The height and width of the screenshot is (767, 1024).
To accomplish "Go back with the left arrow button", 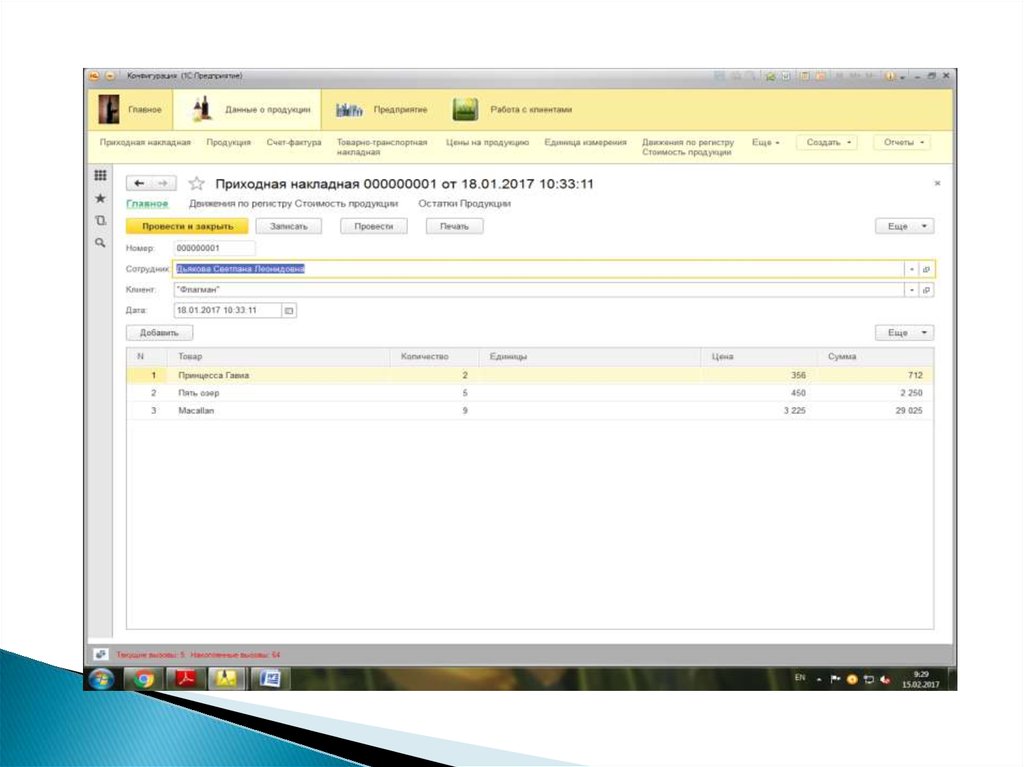I will coord(139,184).
